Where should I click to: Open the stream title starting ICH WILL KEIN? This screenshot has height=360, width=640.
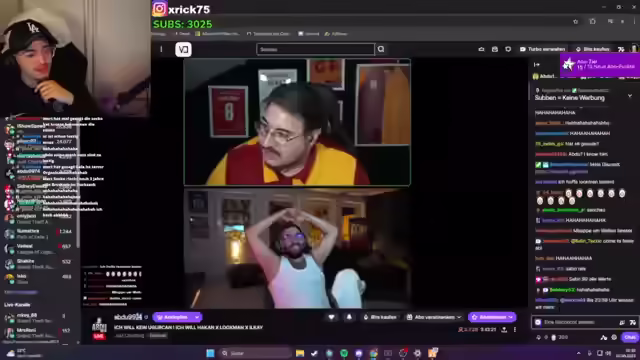[188, 327]
